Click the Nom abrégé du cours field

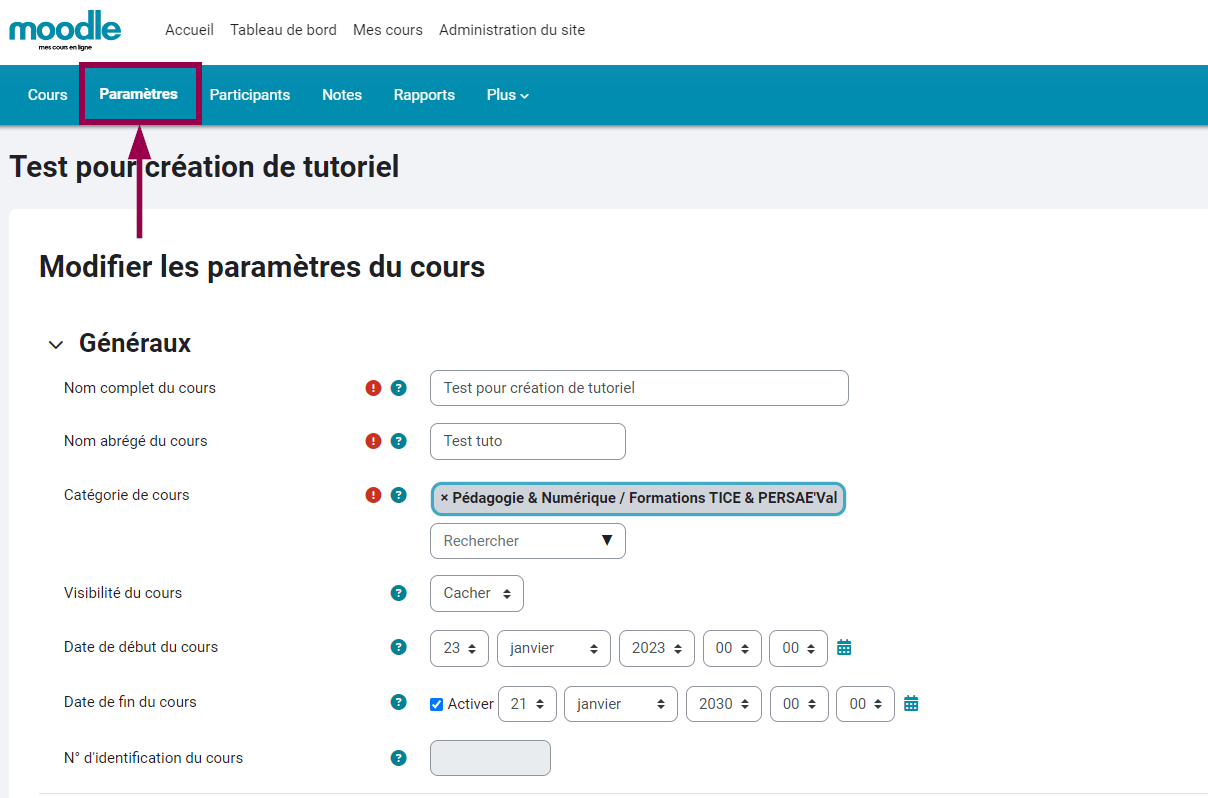(x=528, y=441)
